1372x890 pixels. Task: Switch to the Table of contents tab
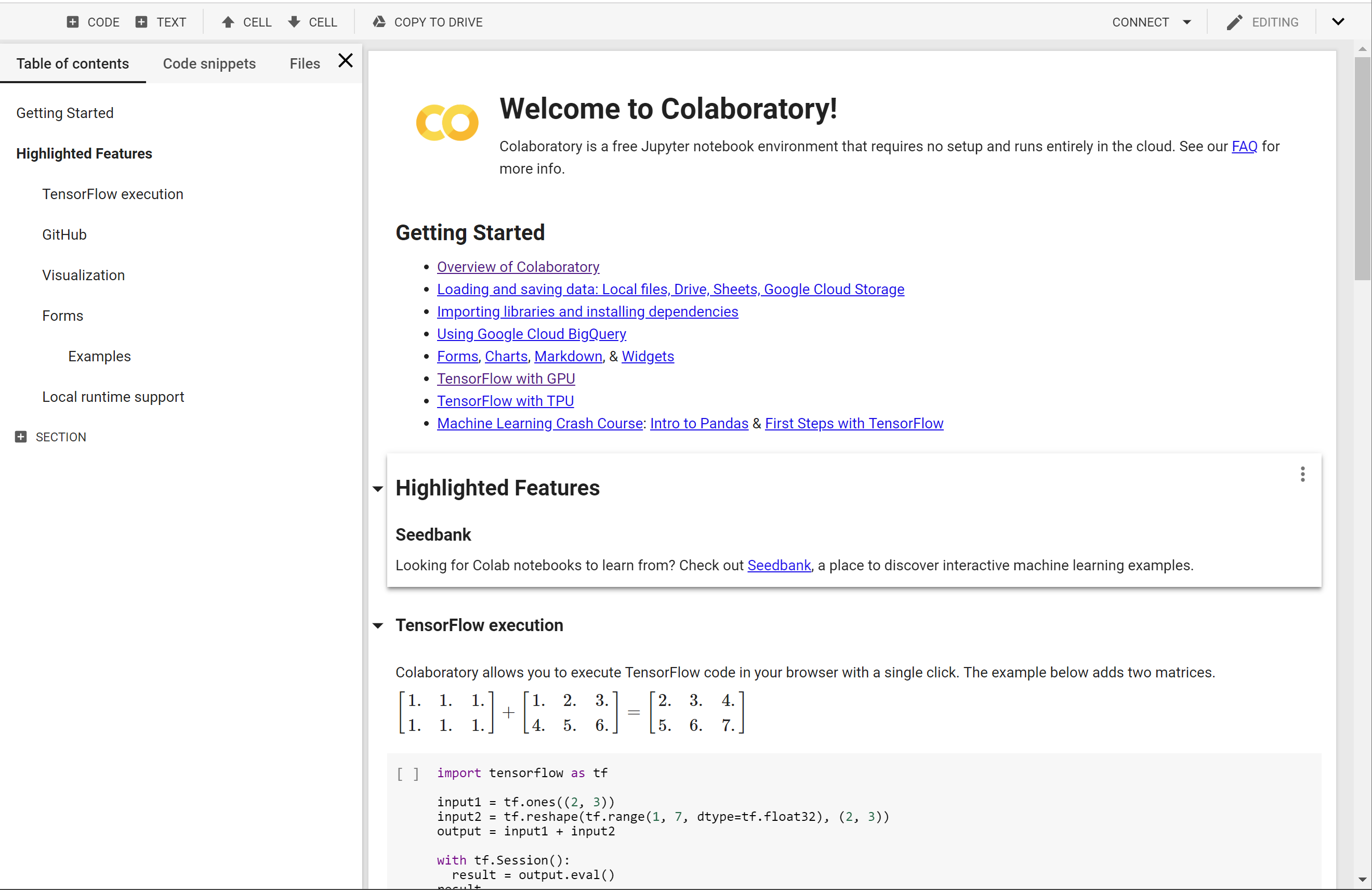pos(73,63)
